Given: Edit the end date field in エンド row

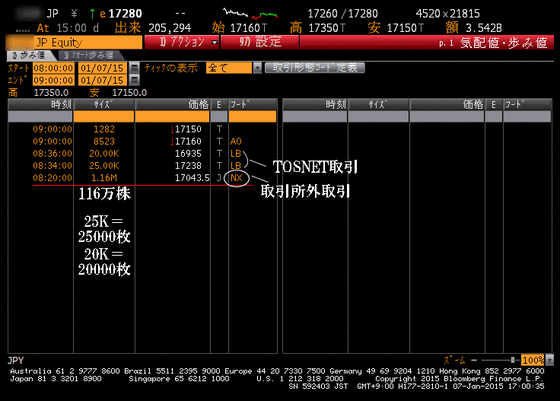Looking at the screenshot, I should tap(102, 80).
